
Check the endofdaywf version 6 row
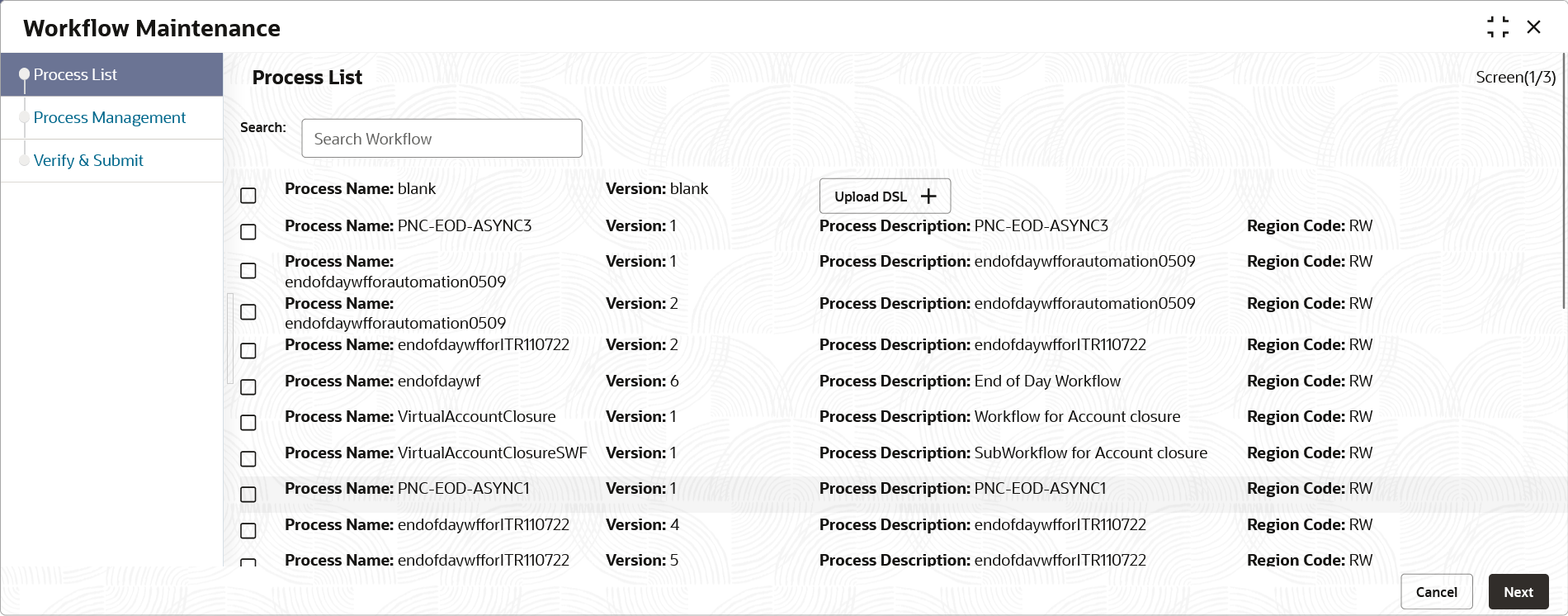coord(248,387)
